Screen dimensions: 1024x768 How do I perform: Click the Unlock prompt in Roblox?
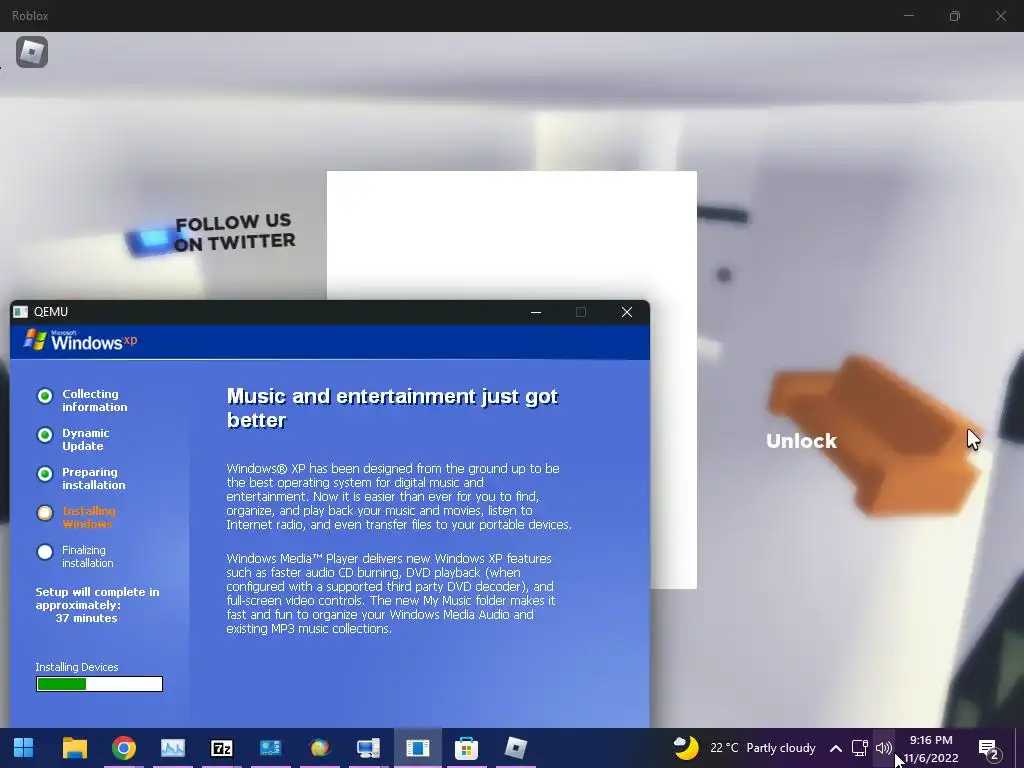tap(801, 441)
